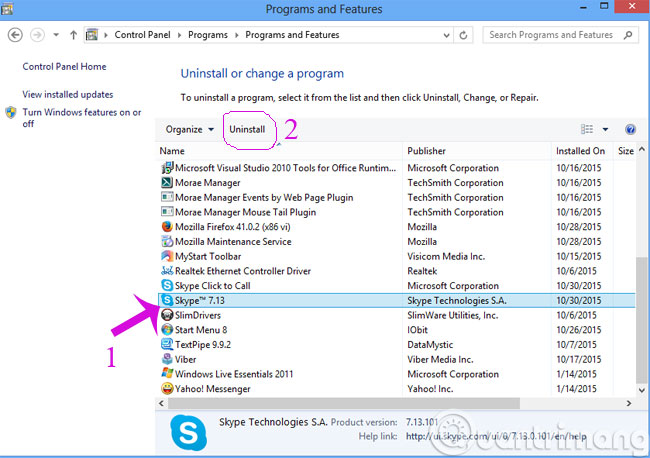Click the large Skype logo in details pane
650x458 pixels.
(189, 433)
